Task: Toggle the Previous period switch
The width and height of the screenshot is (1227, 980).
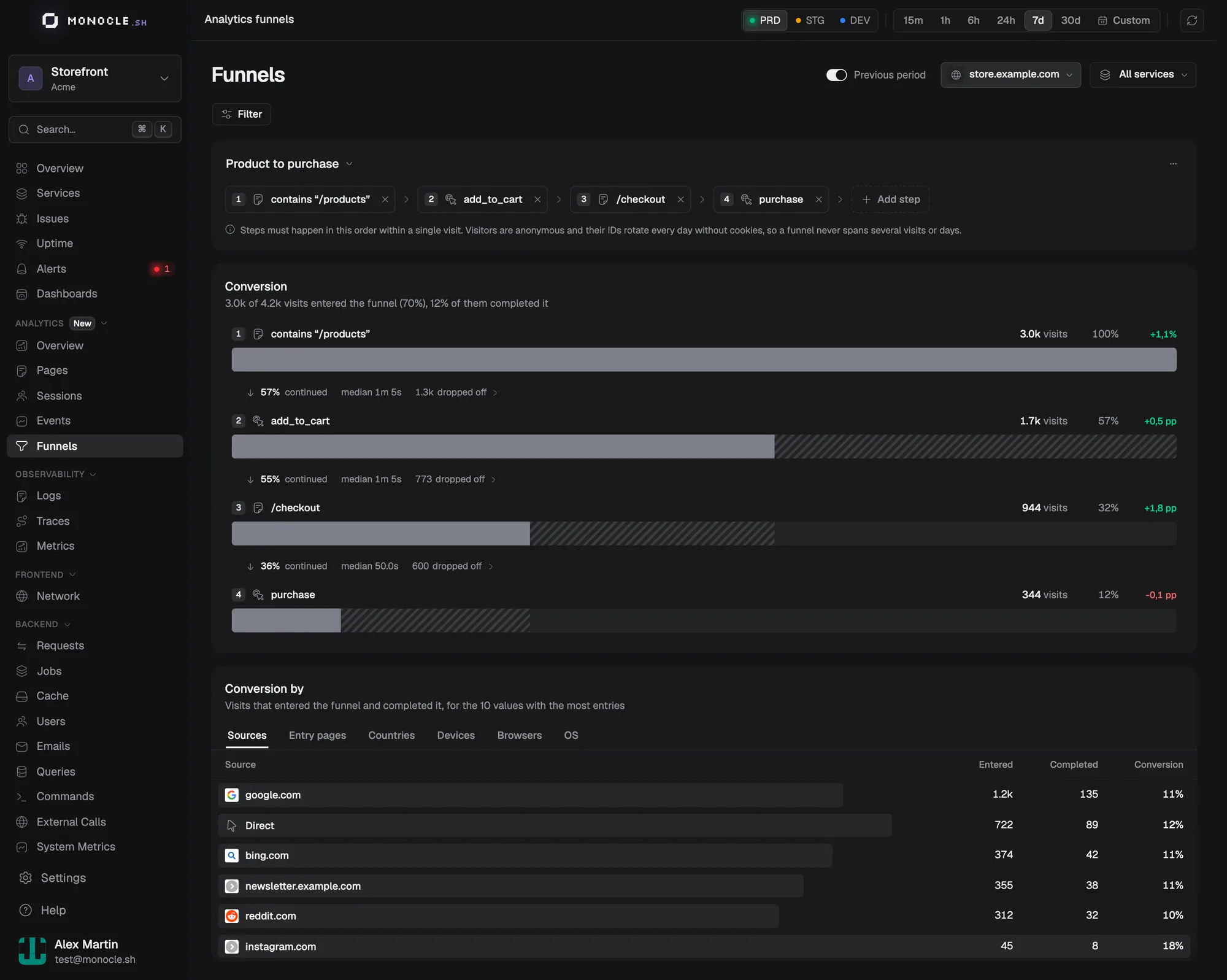Action: pyautogui.click(x=836, y=75)
